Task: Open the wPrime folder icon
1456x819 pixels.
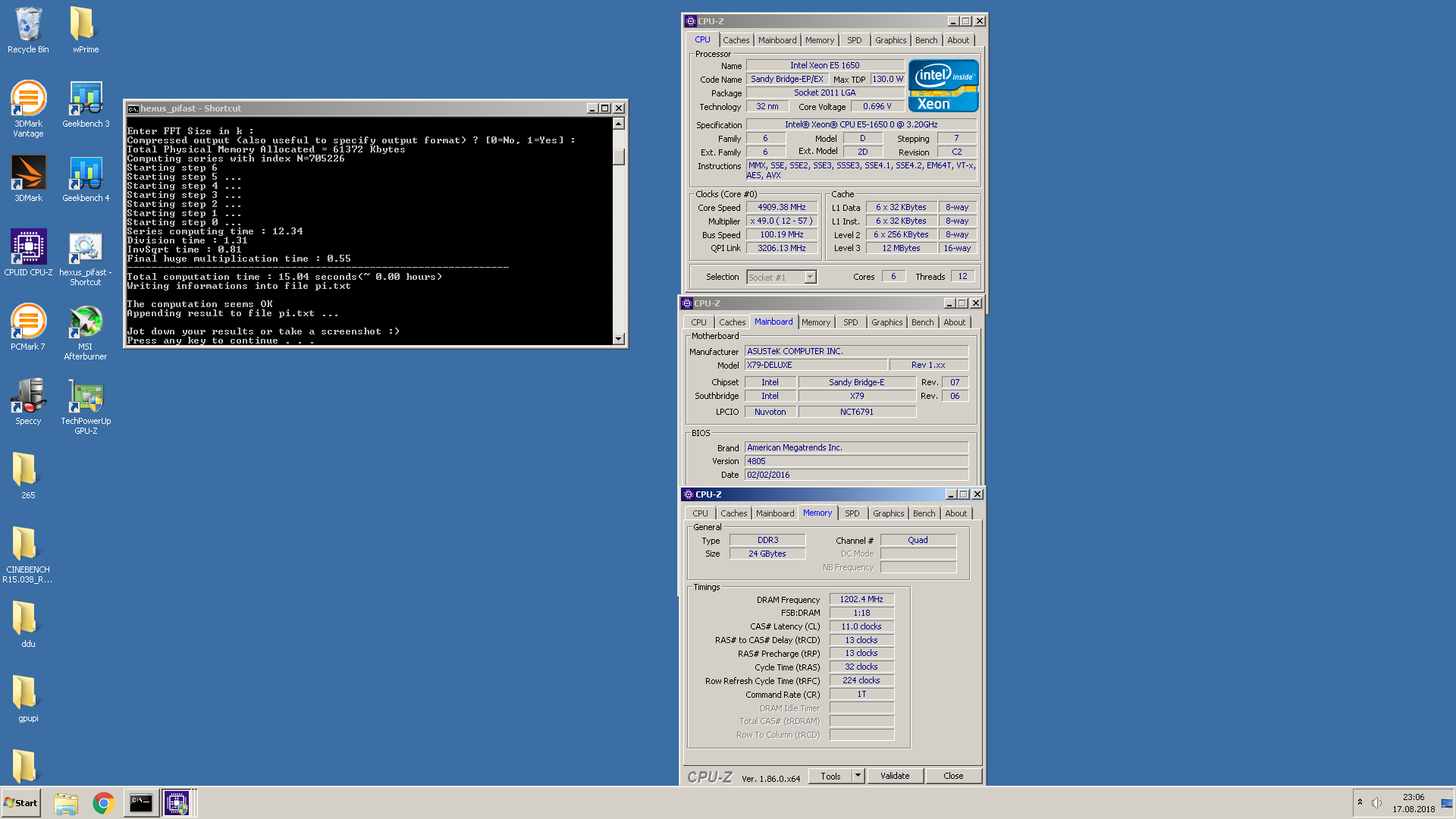Action: [85, 30]
